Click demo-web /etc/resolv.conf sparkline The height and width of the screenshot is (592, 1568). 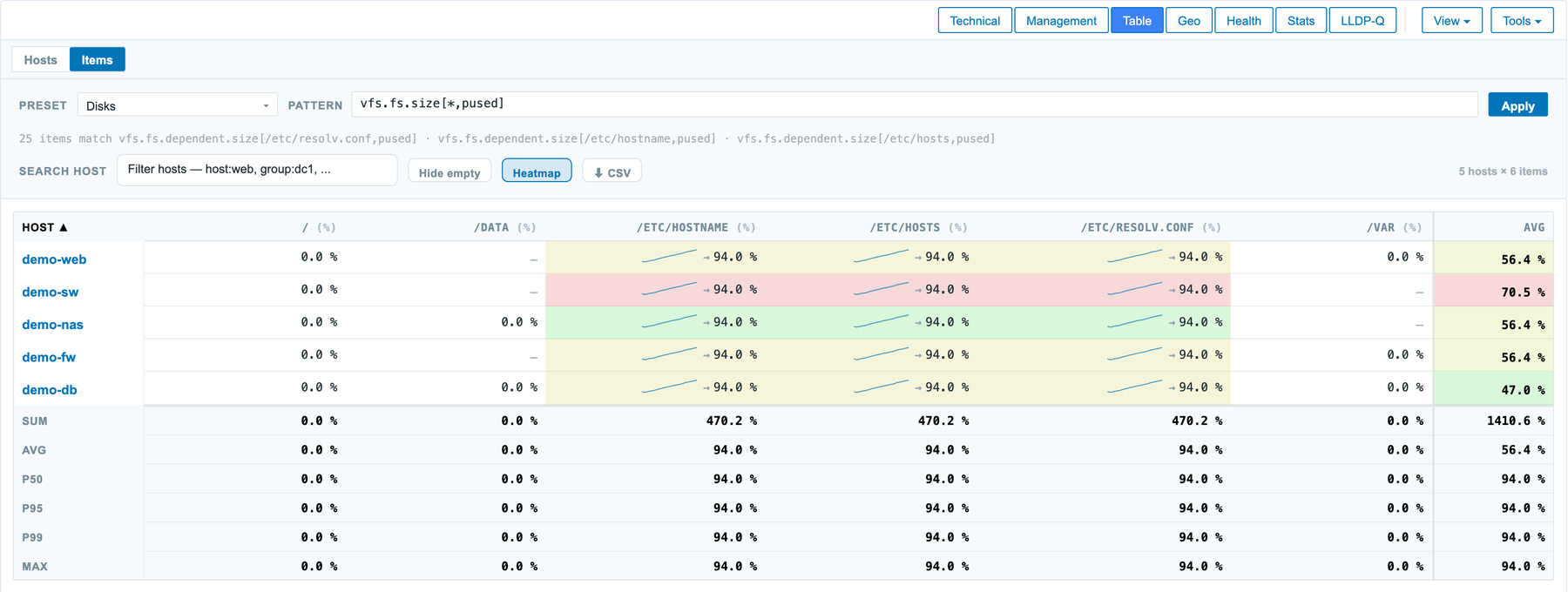click(1134, 256)
